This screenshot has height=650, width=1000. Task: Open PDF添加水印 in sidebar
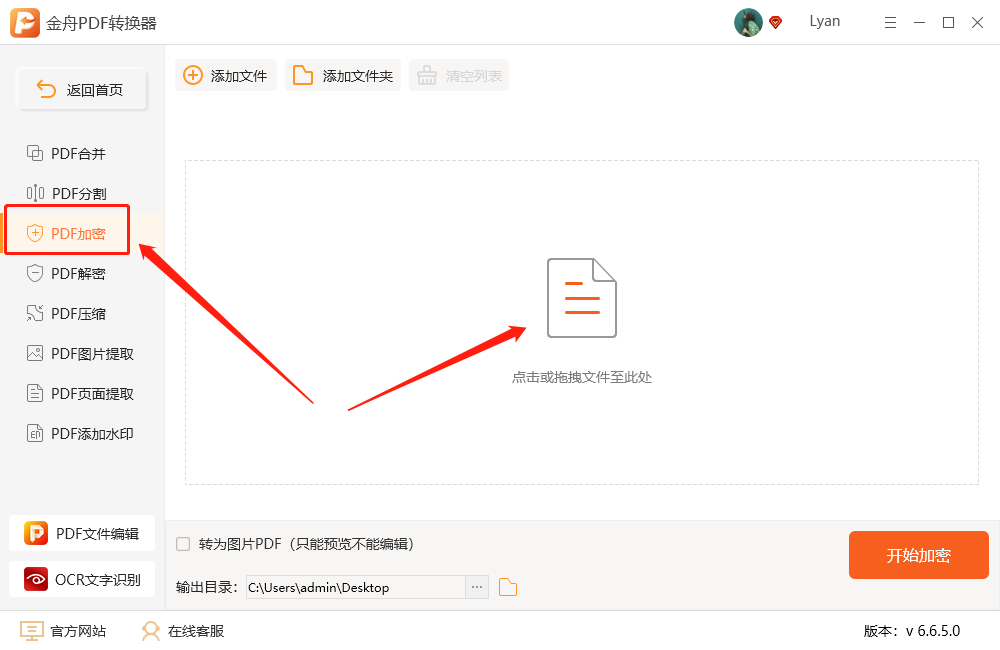tap(80, 434)
